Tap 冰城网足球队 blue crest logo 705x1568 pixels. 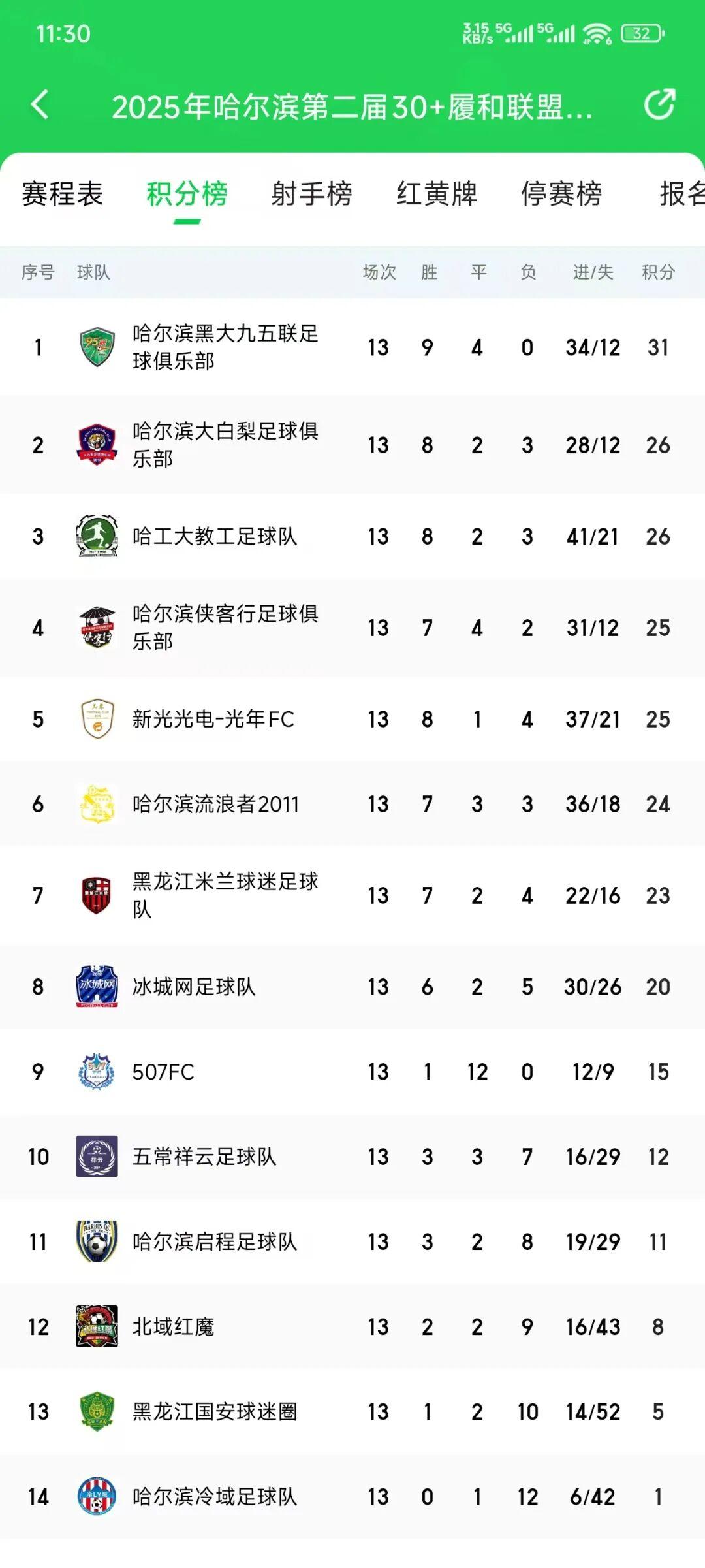[x=97, y=987]
